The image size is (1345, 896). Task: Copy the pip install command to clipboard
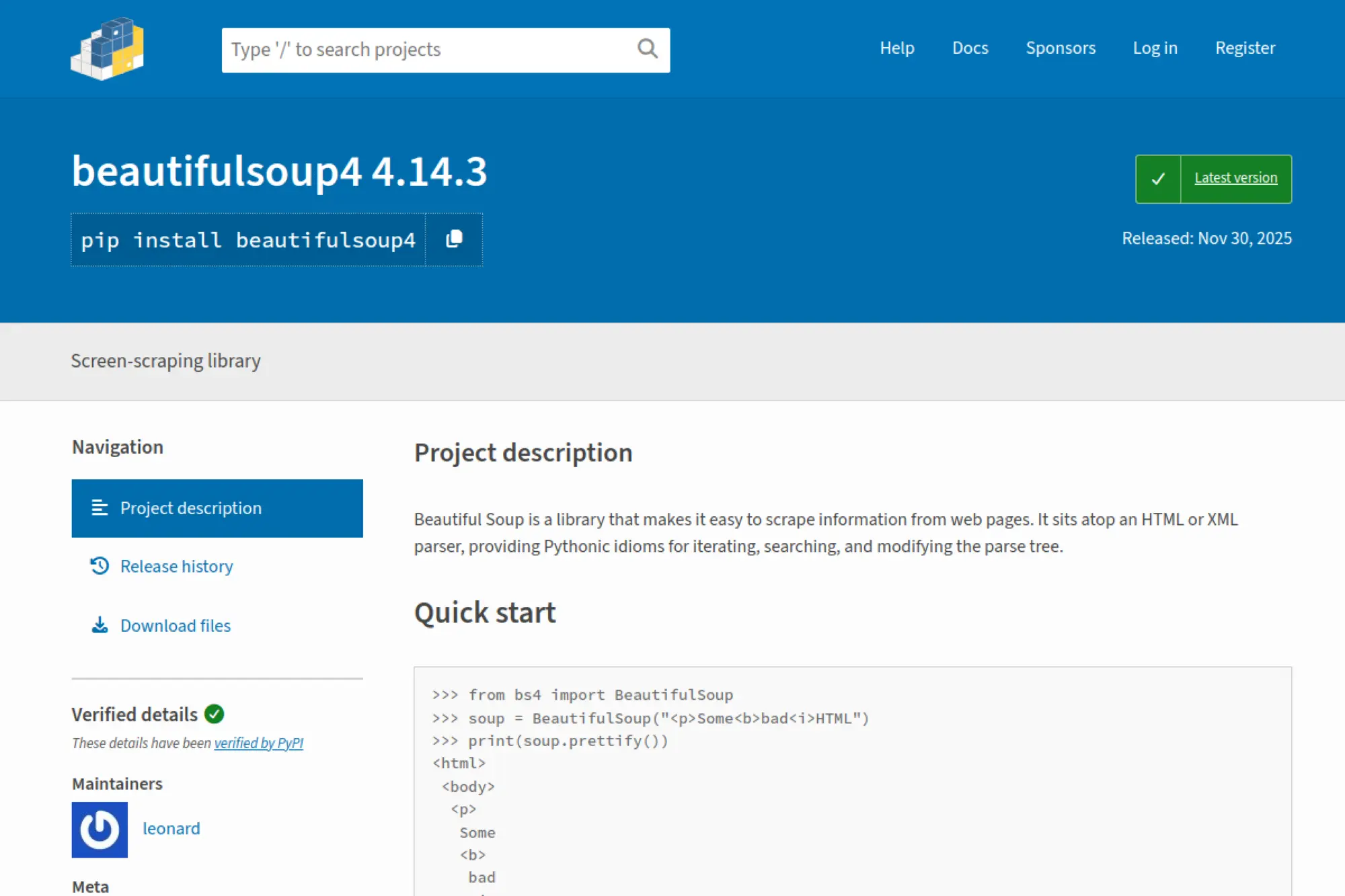click(x=454, y=239)
